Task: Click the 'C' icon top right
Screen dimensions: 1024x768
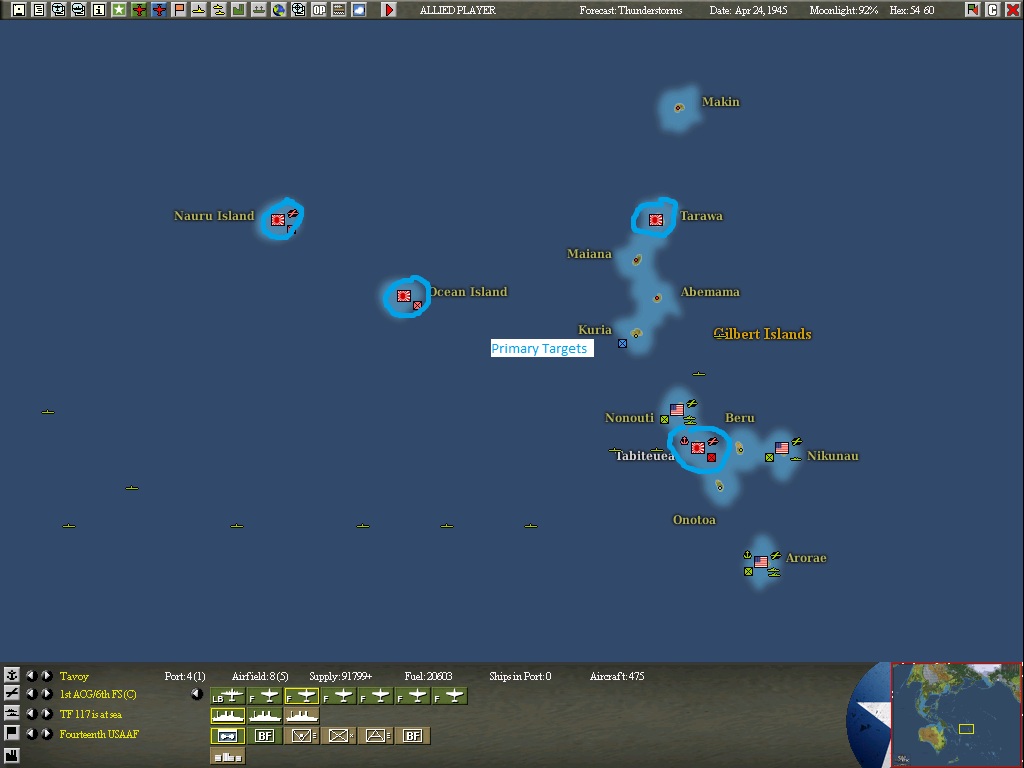Action: [993, 10]
